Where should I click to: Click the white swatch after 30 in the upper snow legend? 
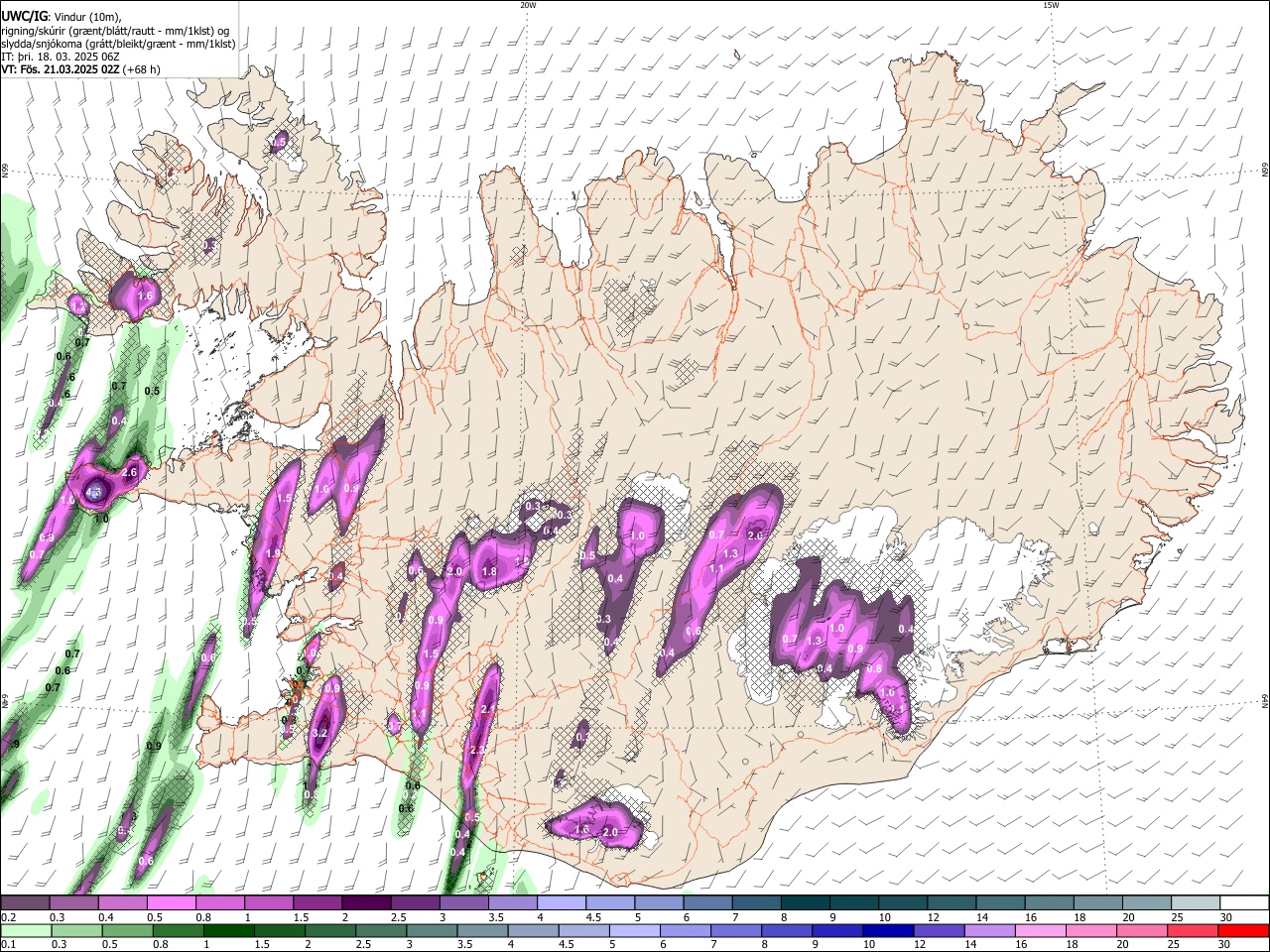click(1244, 902)
